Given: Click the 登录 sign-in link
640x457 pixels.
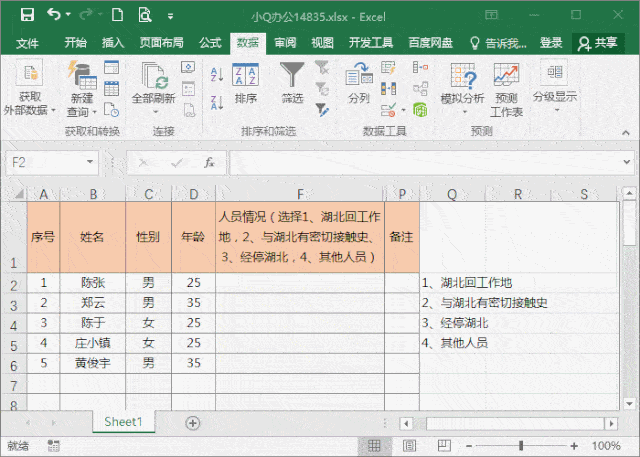Looking at the screenshot, I should tap(551, 42).
